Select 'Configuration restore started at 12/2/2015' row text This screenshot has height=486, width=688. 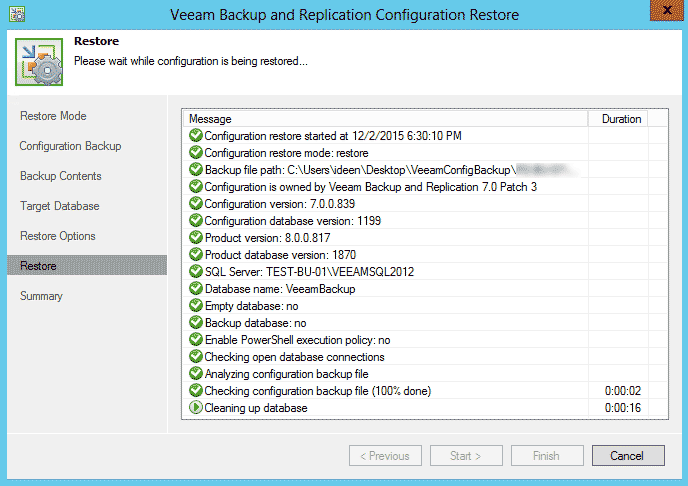[333, 136]
